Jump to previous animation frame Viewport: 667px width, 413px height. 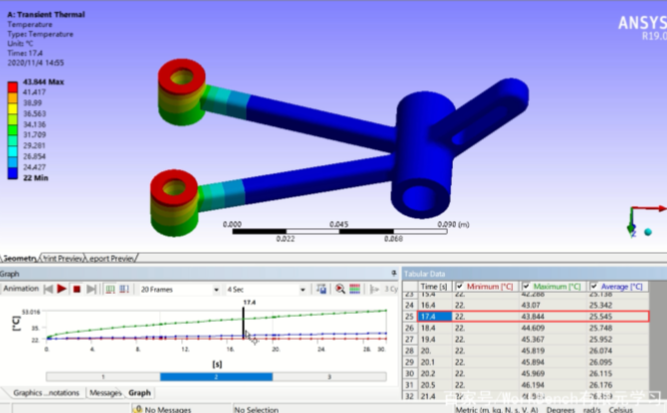click(47, 289)
